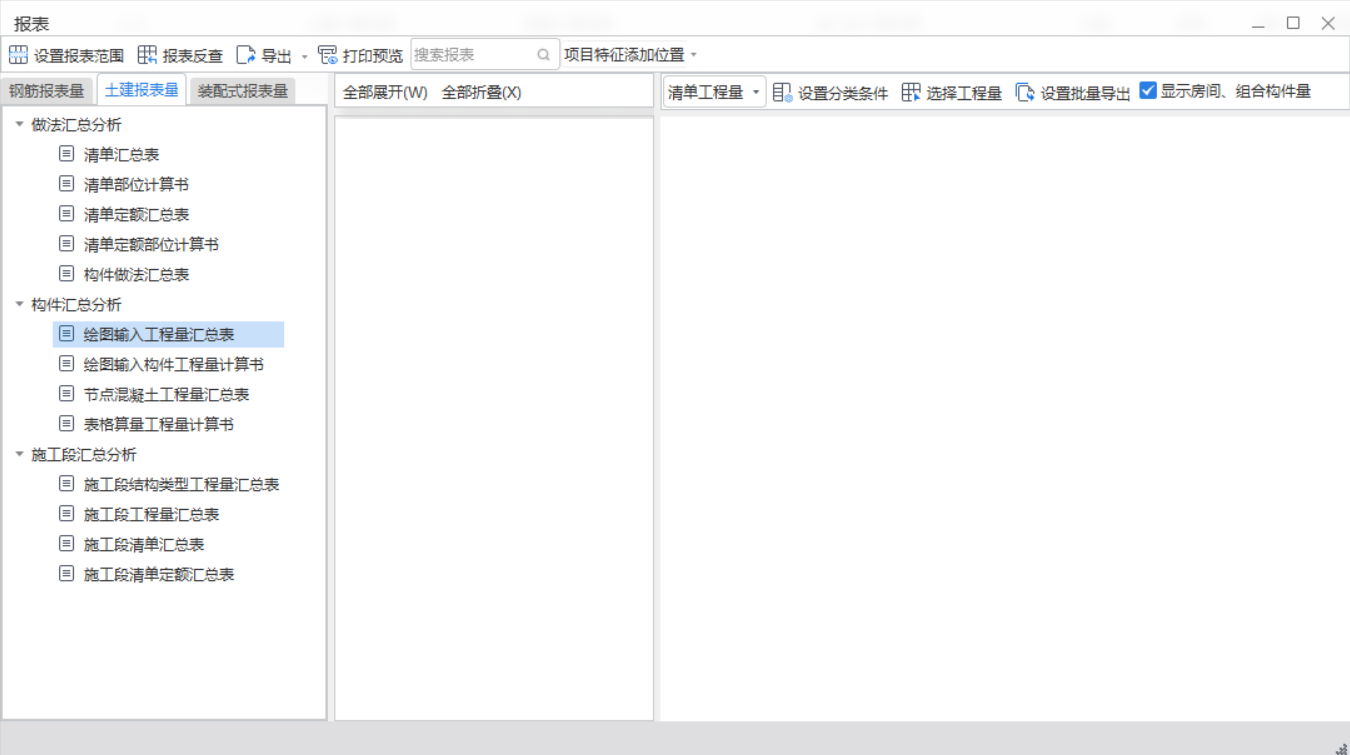Click document icon beside 绘图输入工程量汇总表
Screen dimensions: 1350x755
[x=66, y=334]
